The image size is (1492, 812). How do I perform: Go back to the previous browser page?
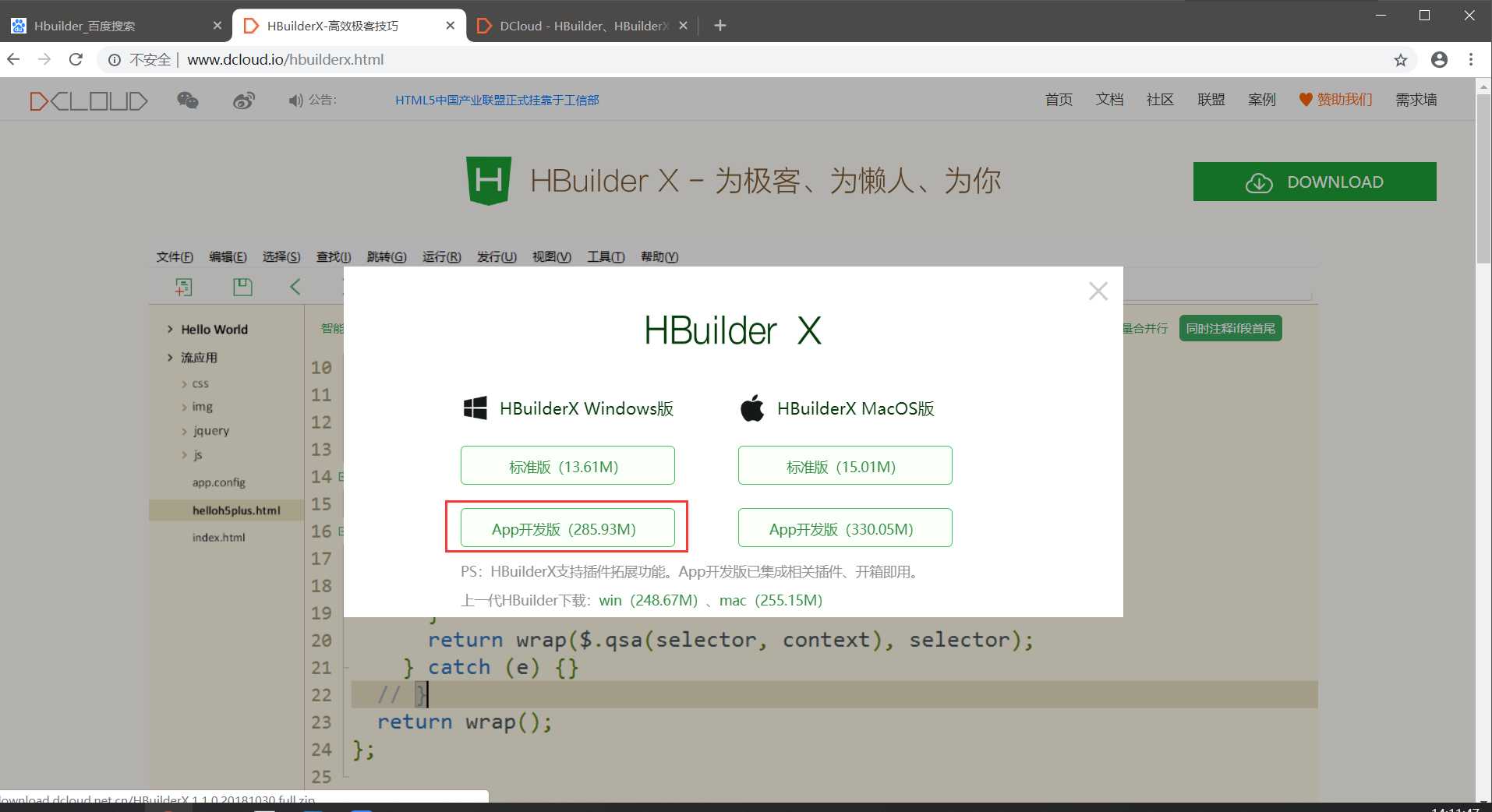[x=13, y=59]
